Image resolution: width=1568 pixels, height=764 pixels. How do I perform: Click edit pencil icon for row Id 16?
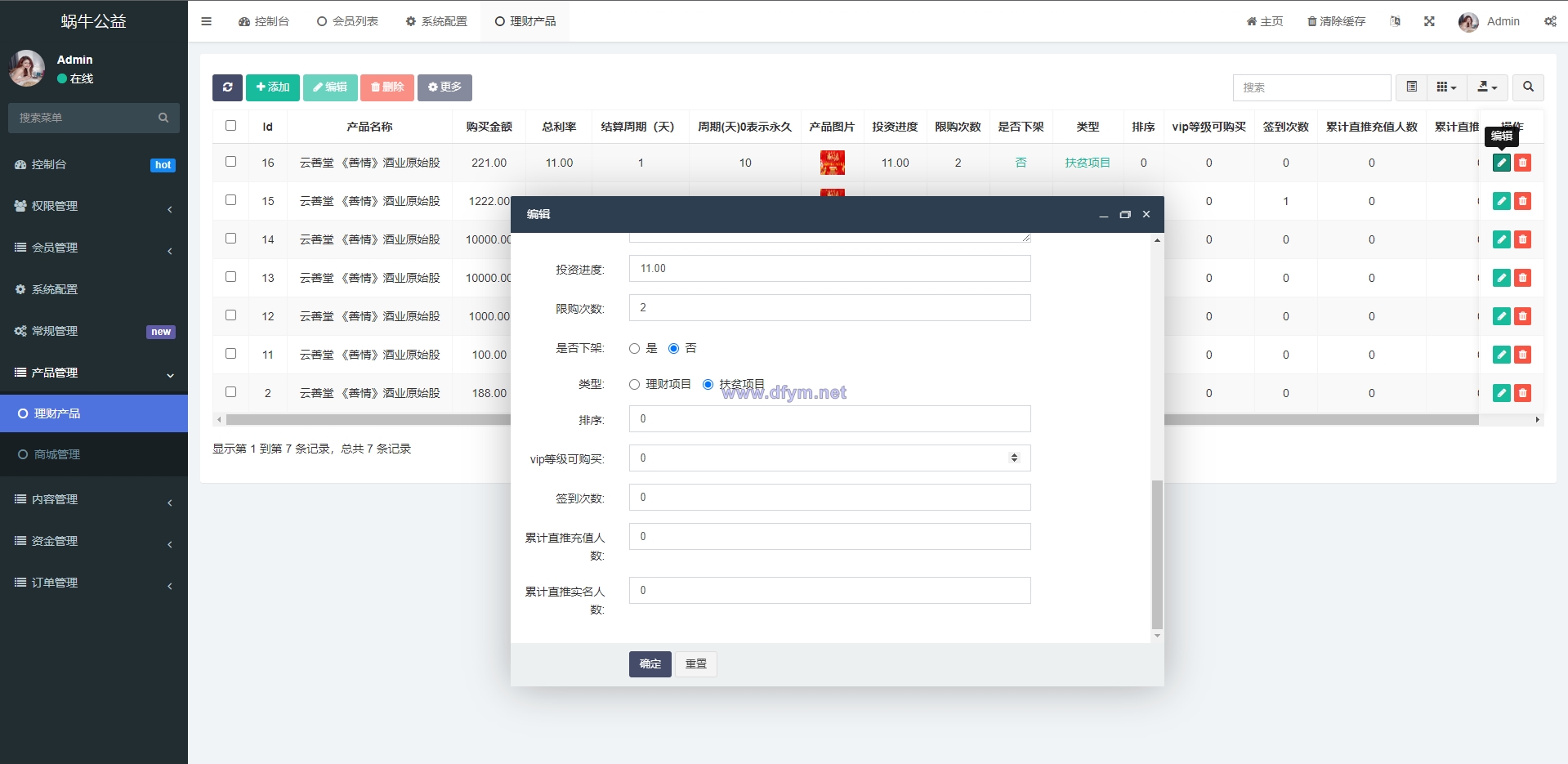1502,163
